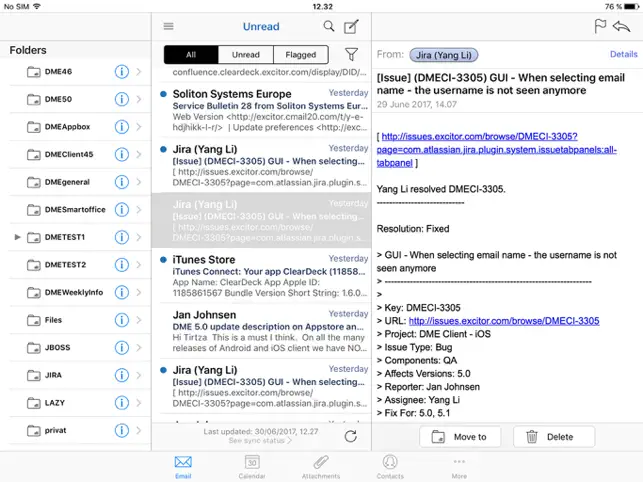Flag the open message
Screen dimensions: 643x482
(x=601, y=27)
